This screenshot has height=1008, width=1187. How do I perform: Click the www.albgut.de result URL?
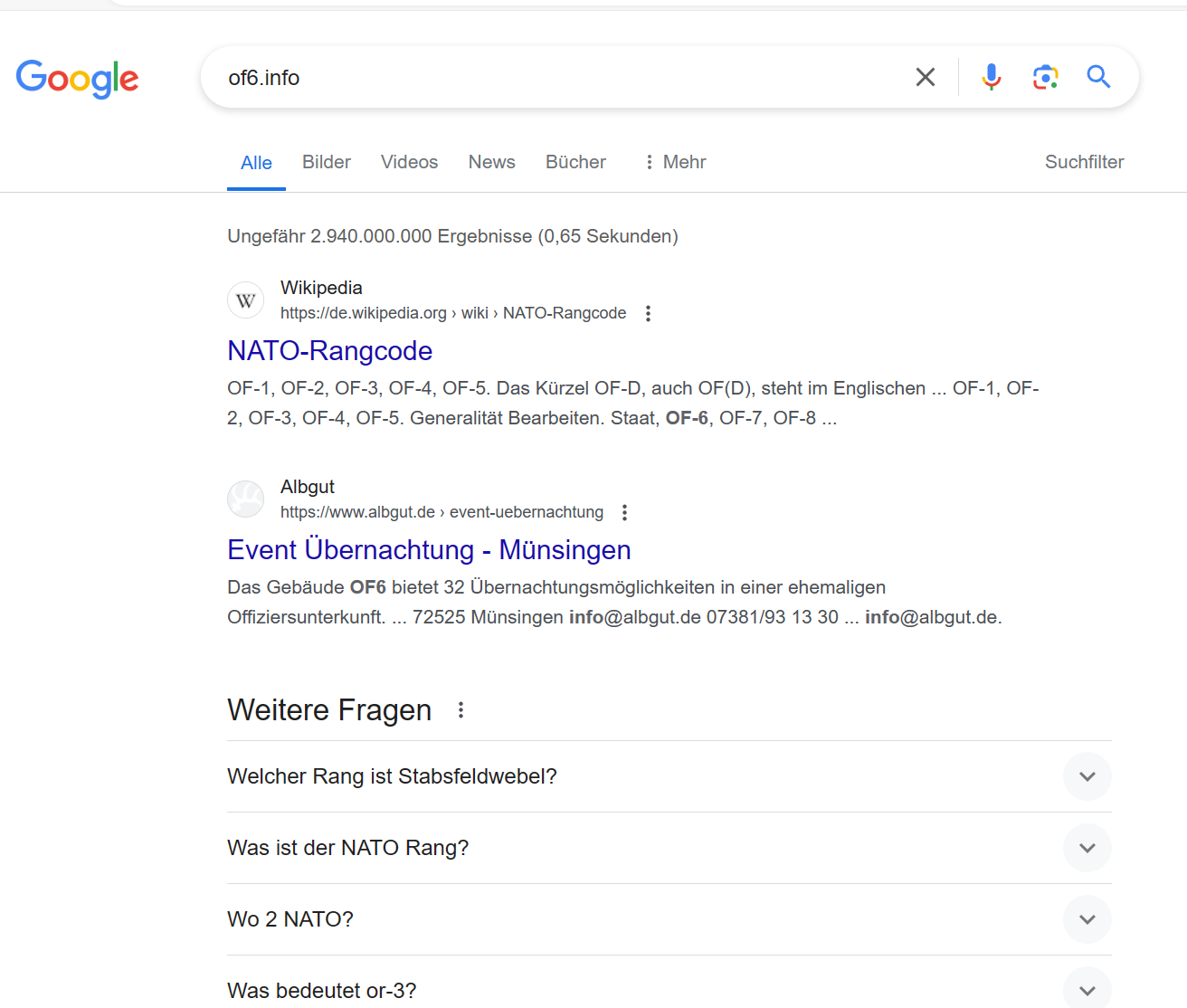(442, 512)
